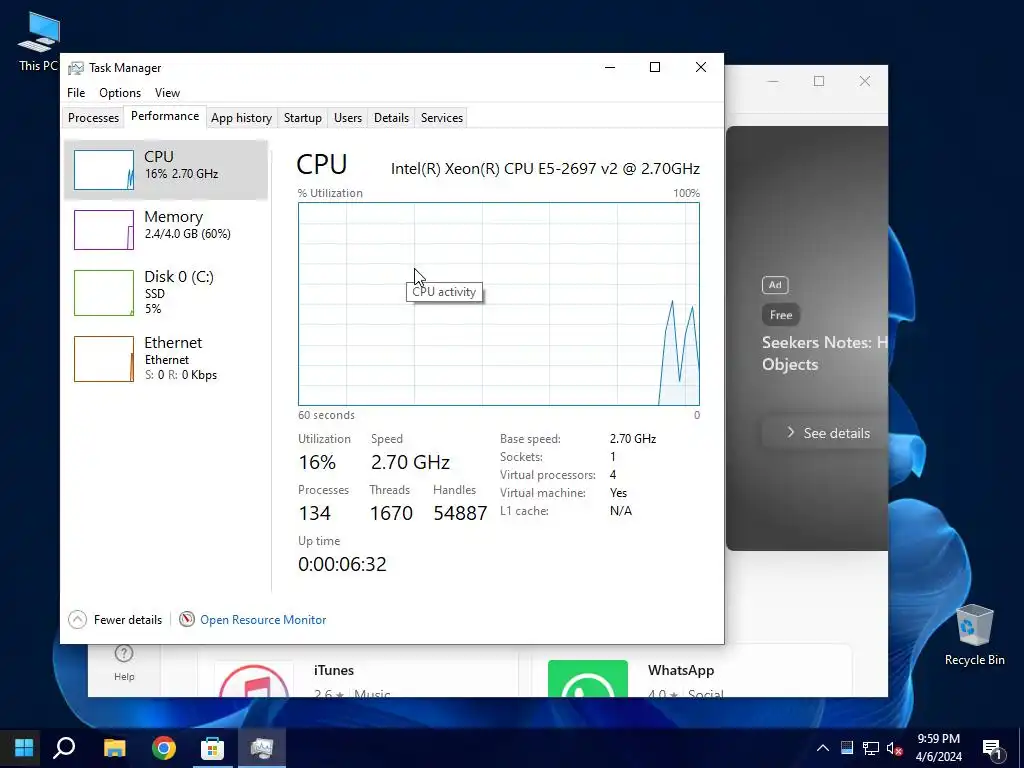
Task: Click the 54887 handles count
Action: (460, 513)
